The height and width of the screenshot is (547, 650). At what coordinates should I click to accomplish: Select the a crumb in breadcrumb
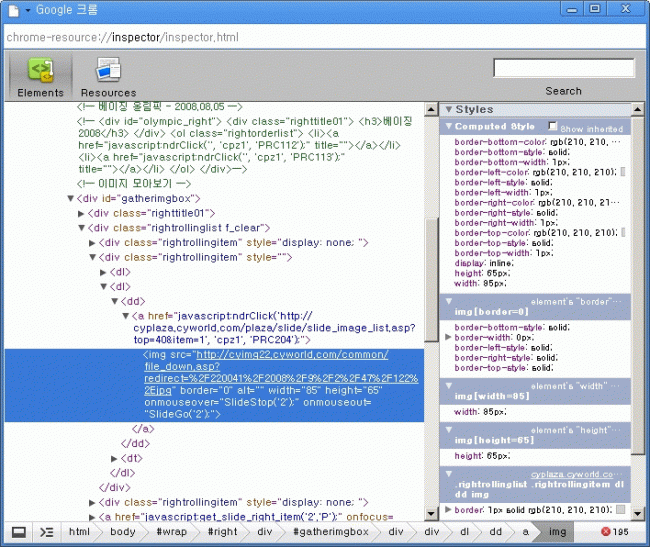click(526, 532)
